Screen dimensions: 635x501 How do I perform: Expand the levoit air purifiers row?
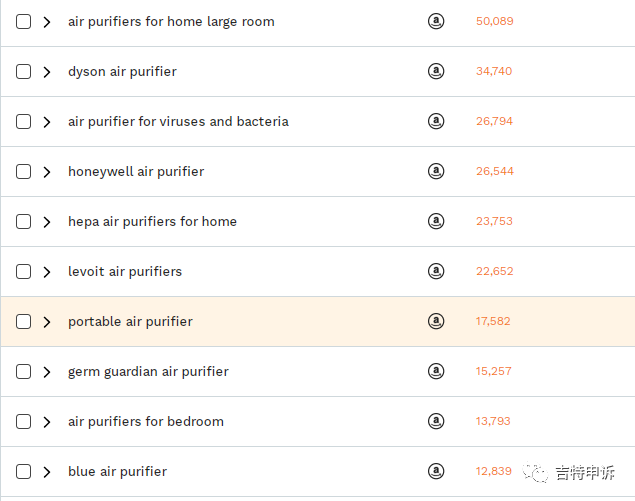click(47, 272)
